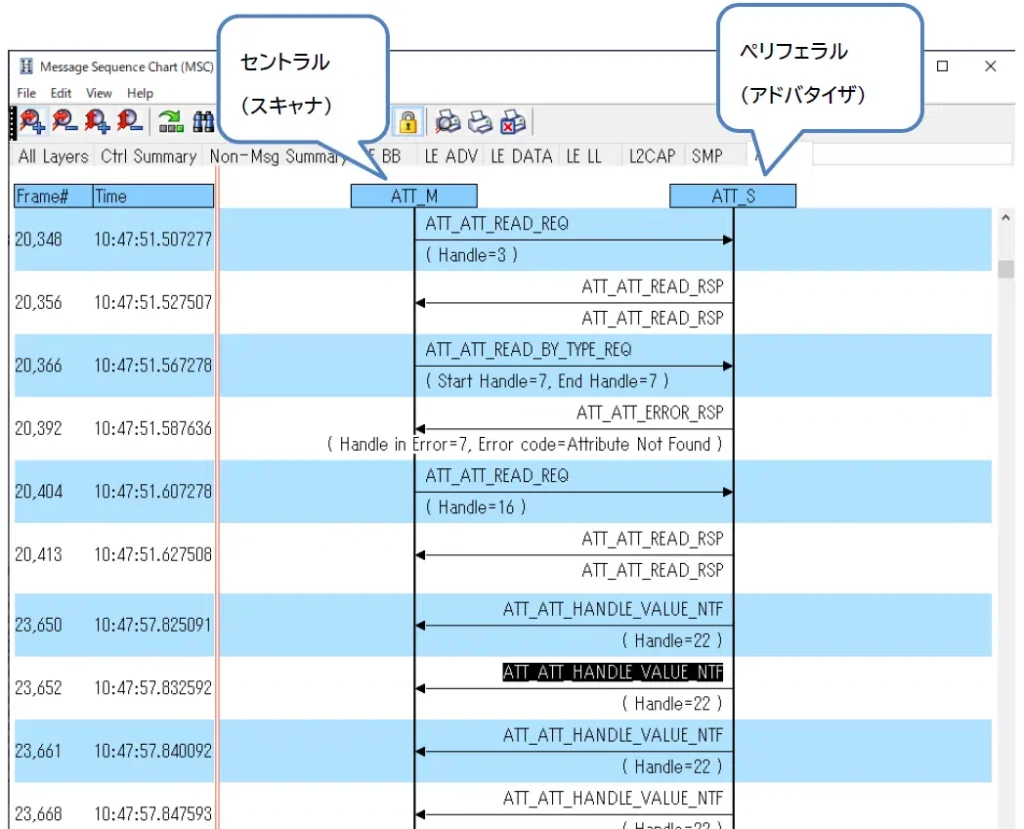Click the Frame# column header
The image size is (1024, 829).
[52, 197]
